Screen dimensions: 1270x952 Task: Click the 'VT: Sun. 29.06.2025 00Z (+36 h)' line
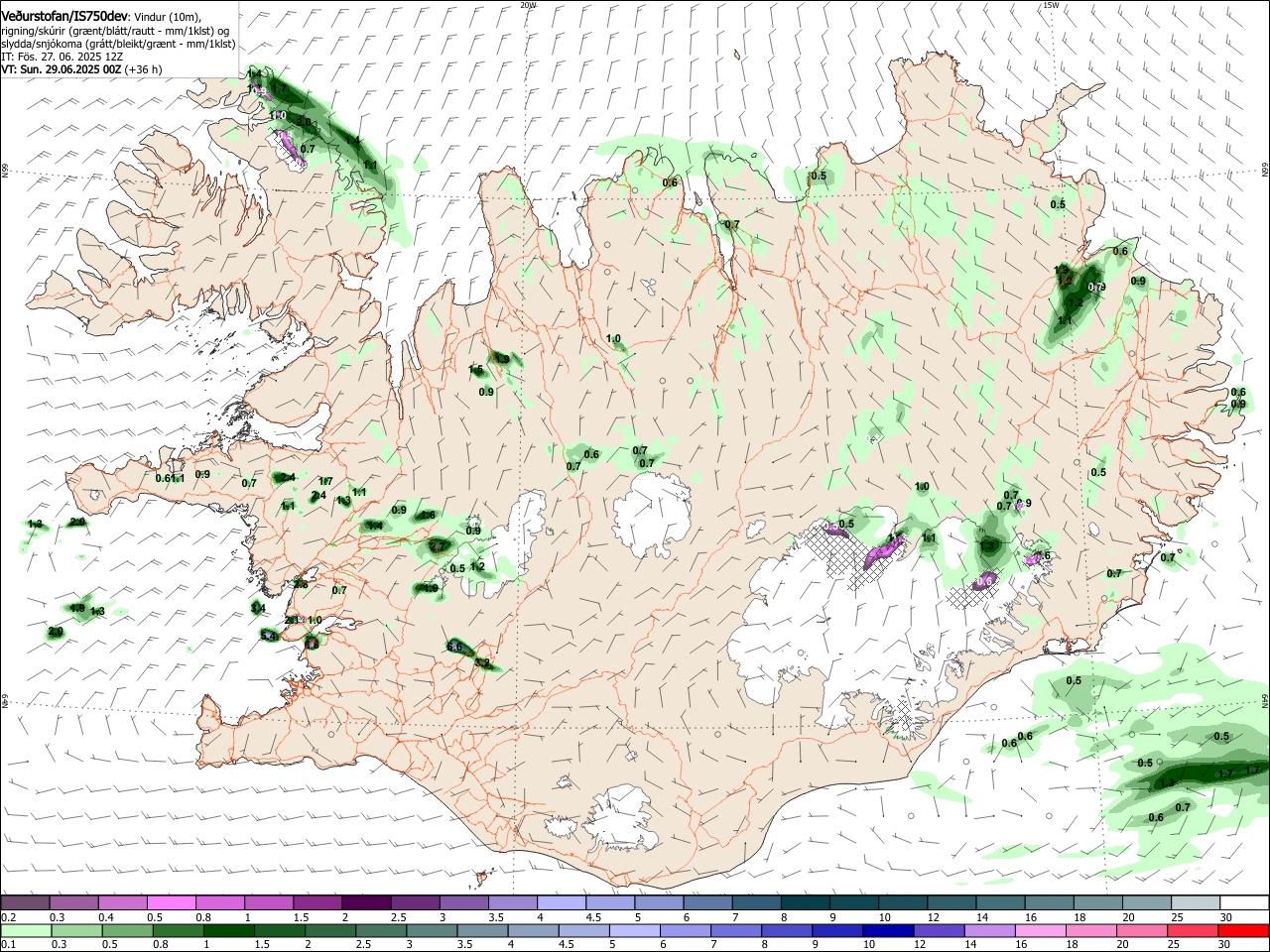80,69
